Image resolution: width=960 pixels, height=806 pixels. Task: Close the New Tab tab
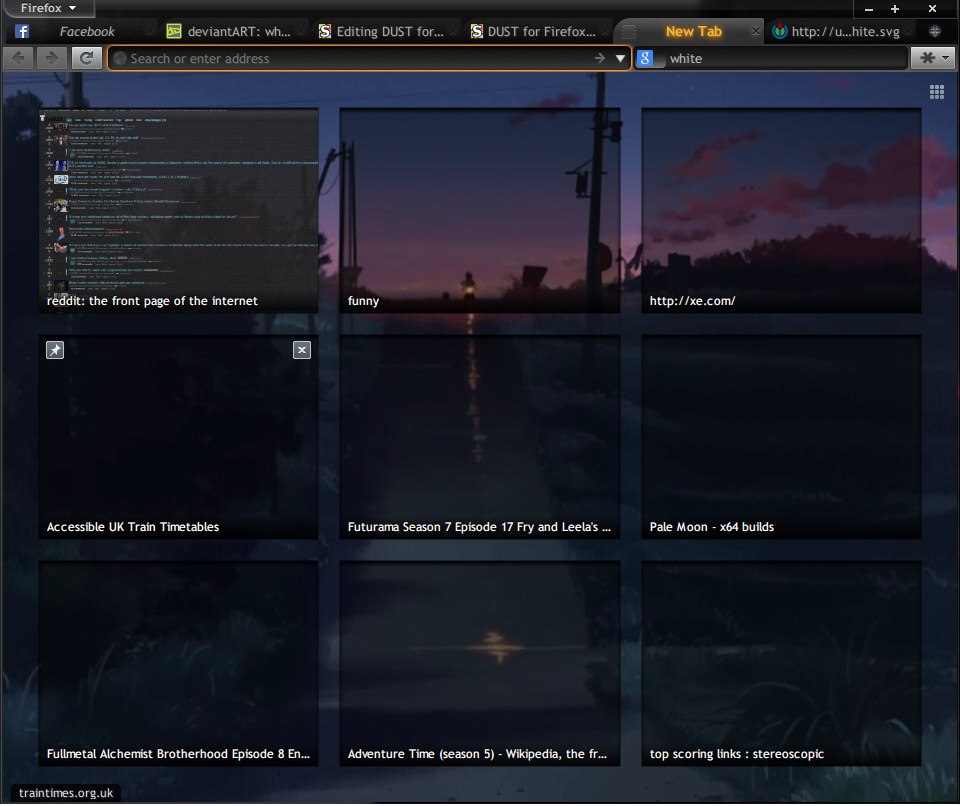(756, 31)
